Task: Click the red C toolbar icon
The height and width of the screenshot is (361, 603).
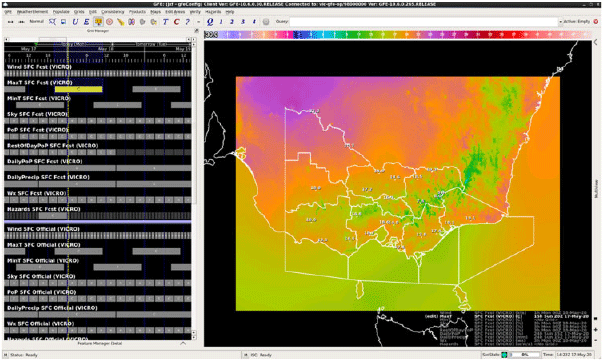Action: pyautogui.click(x=177, y=22)
